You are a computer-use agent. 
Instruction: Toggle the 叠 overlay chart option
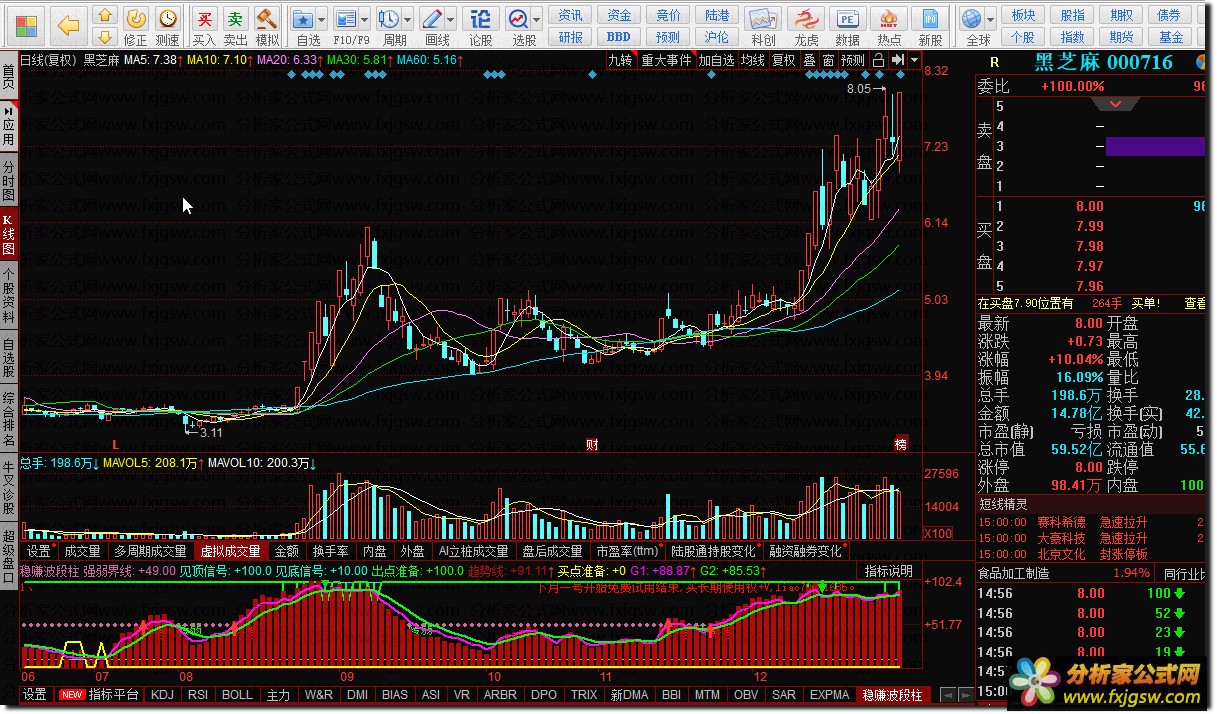click(809, 60)
